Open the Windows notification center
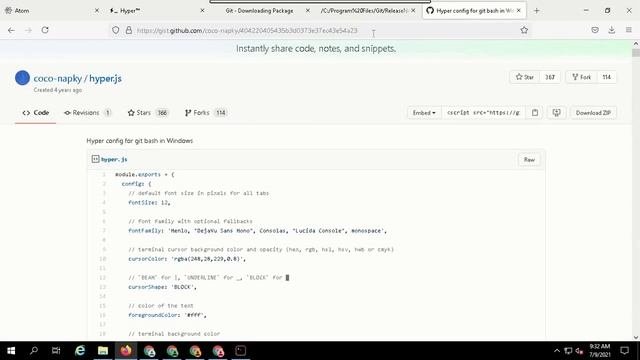The height and width of the screenshot is (360, 640). pyautogui.click(x=624, y=351)
